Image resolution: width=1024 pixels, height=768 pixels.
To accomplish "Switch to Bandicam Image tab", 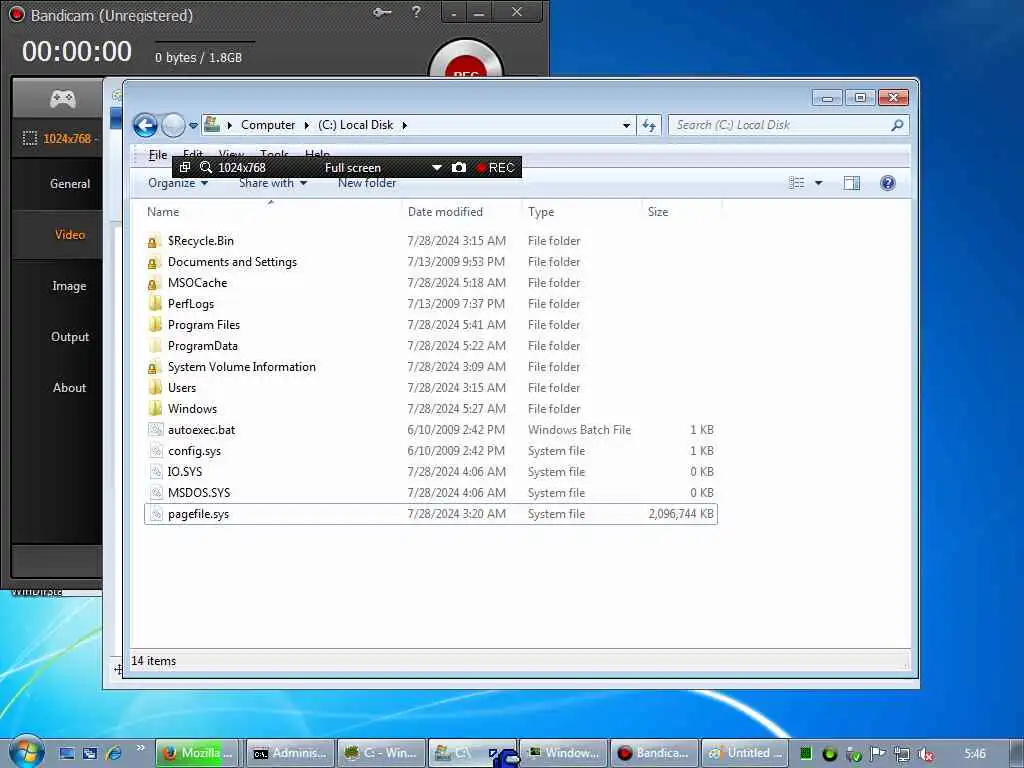I will pyautogui.click(x=69, y=286).
